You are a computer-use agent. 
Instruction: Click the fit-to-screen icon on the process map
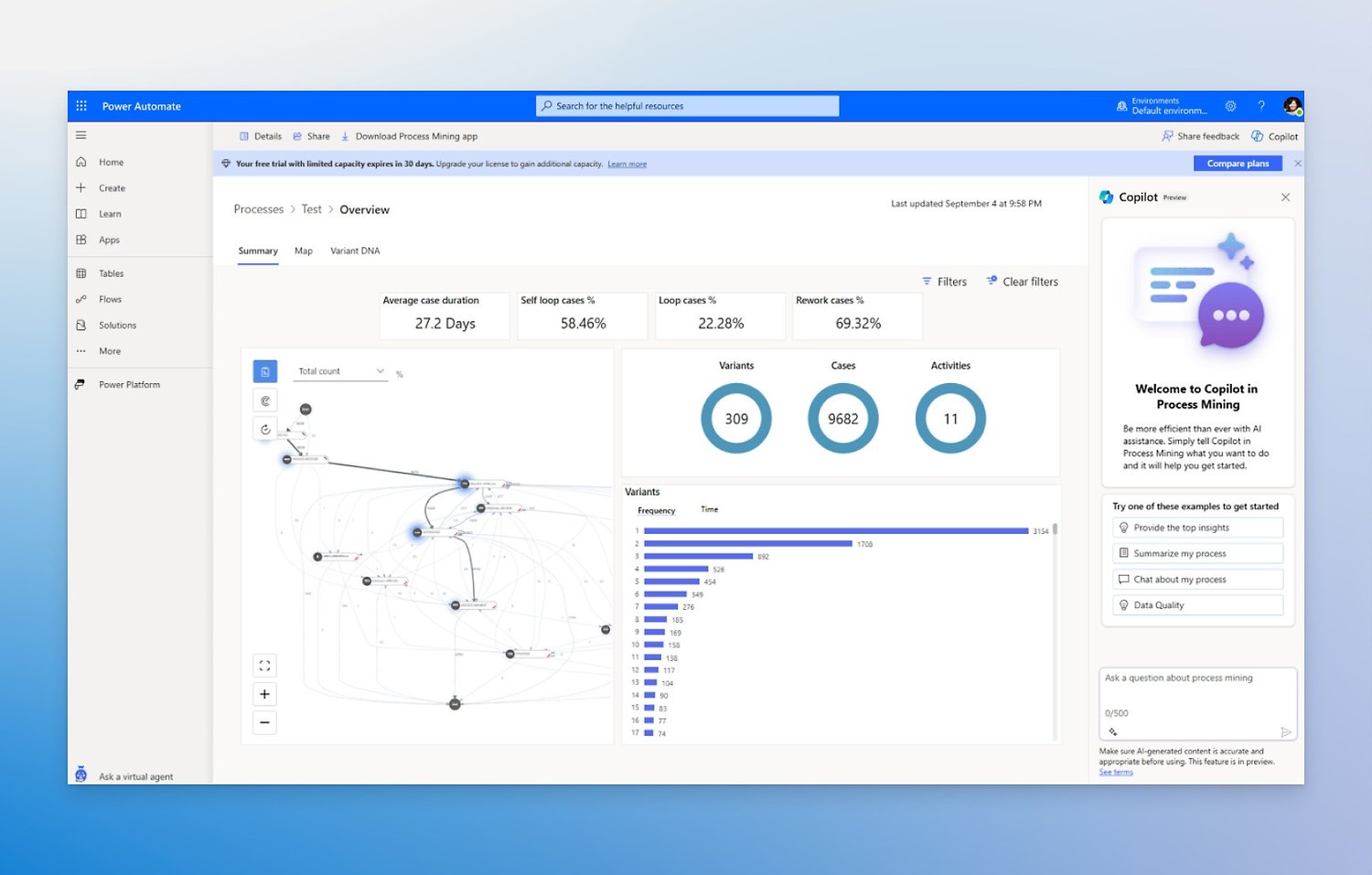(264, 665)
